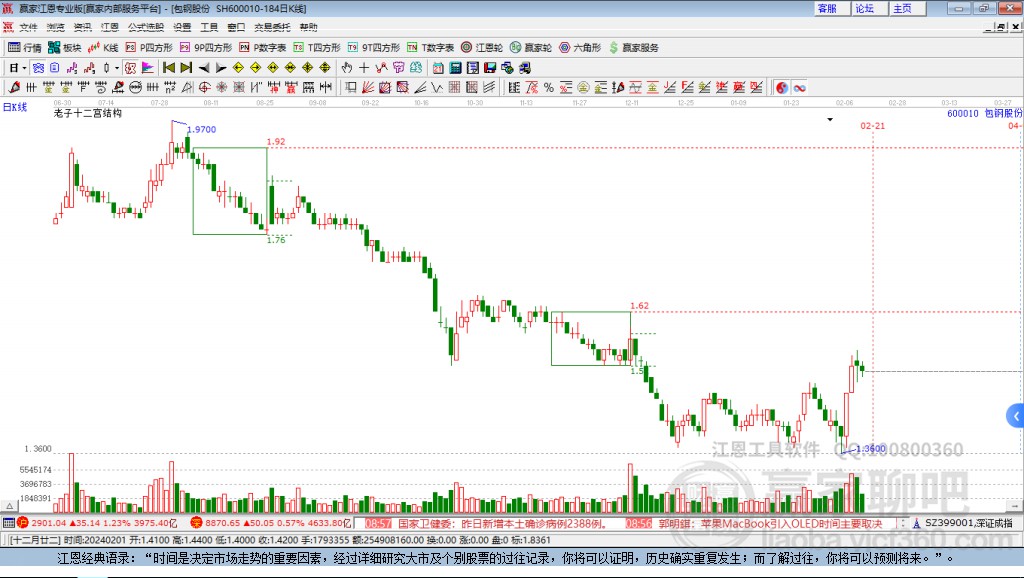Click small black triangle above chart
Image resolution: width=1024 pixels, height=578 pixels.
click(x=830, y=120)
